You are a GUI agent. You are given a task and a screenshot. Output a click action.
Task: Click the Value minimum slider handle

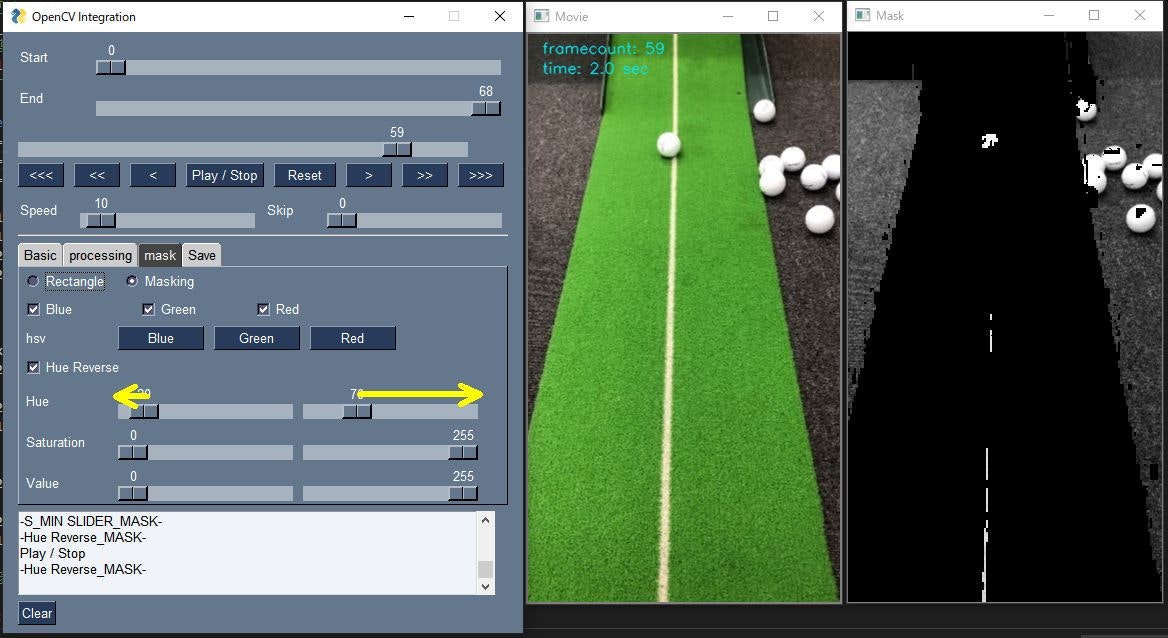133,493
